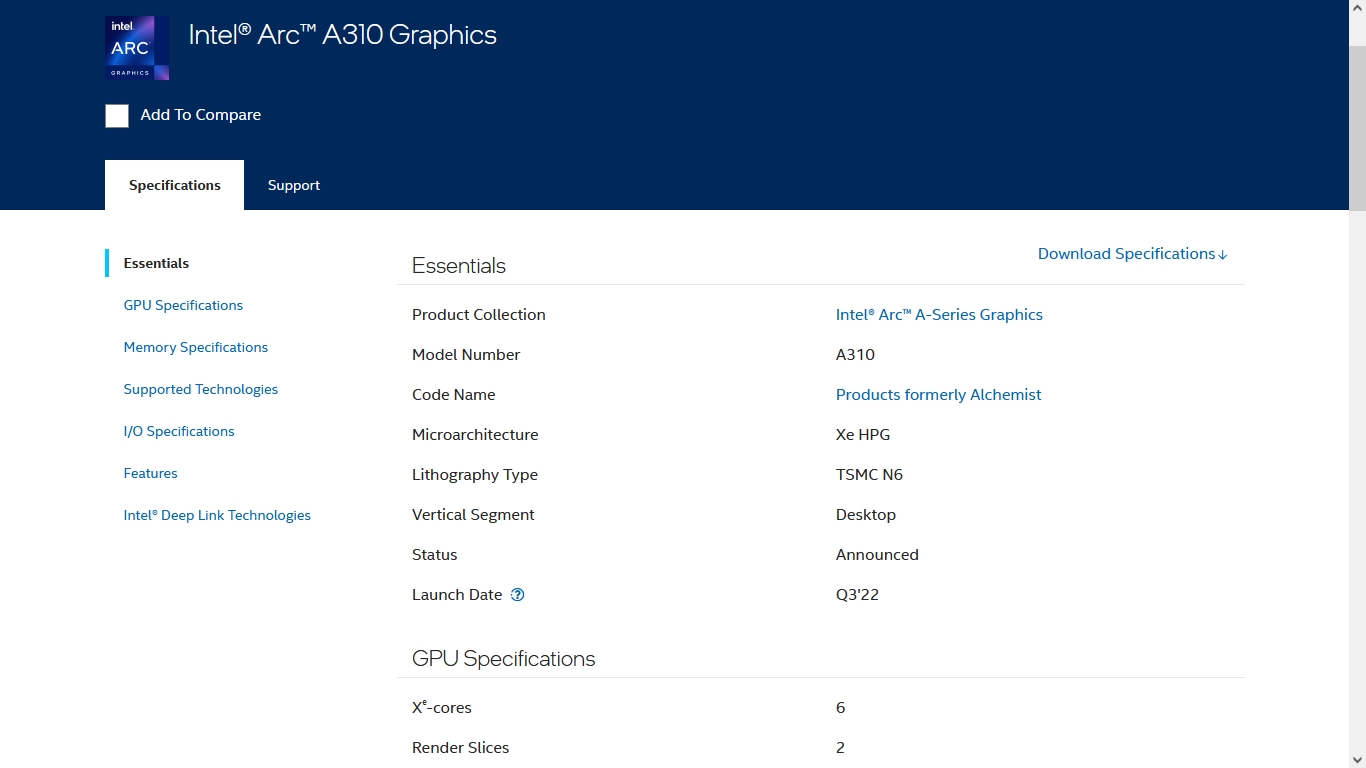The width and height of the screenshot is (1366, 768).
Task: Click the scrollbar down arrow
Action: pos(1357,759)
